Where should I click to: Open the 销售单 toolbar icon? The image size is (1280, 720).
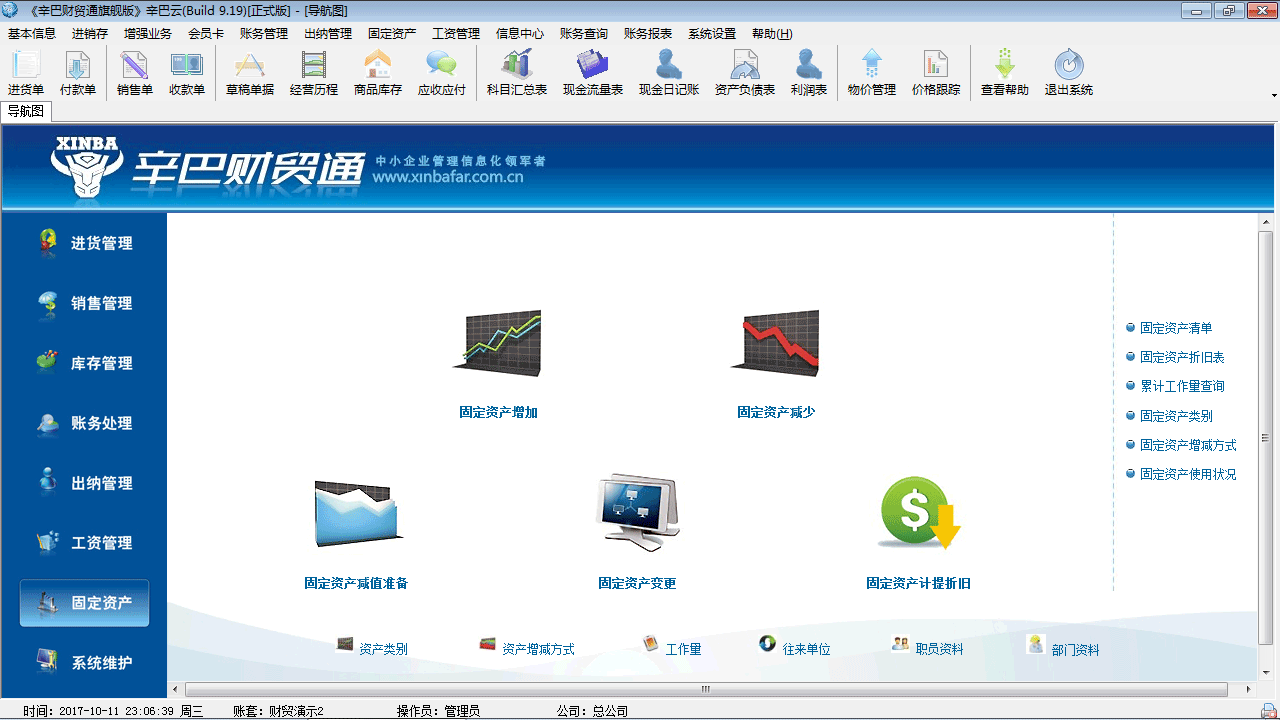tap(135, 73)
